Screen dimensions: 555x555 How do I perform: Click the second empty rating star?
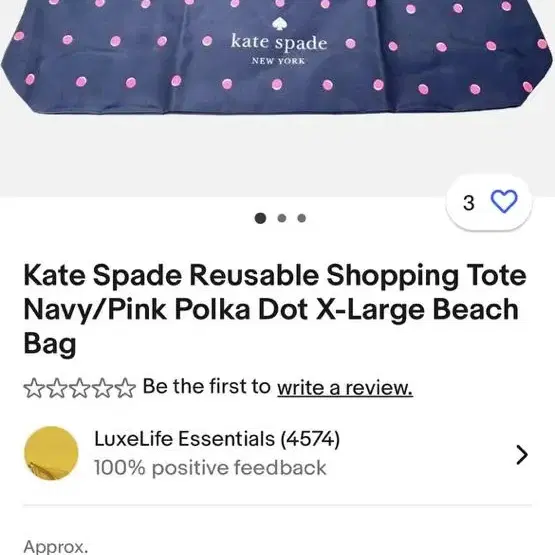(x=57, y=388)
